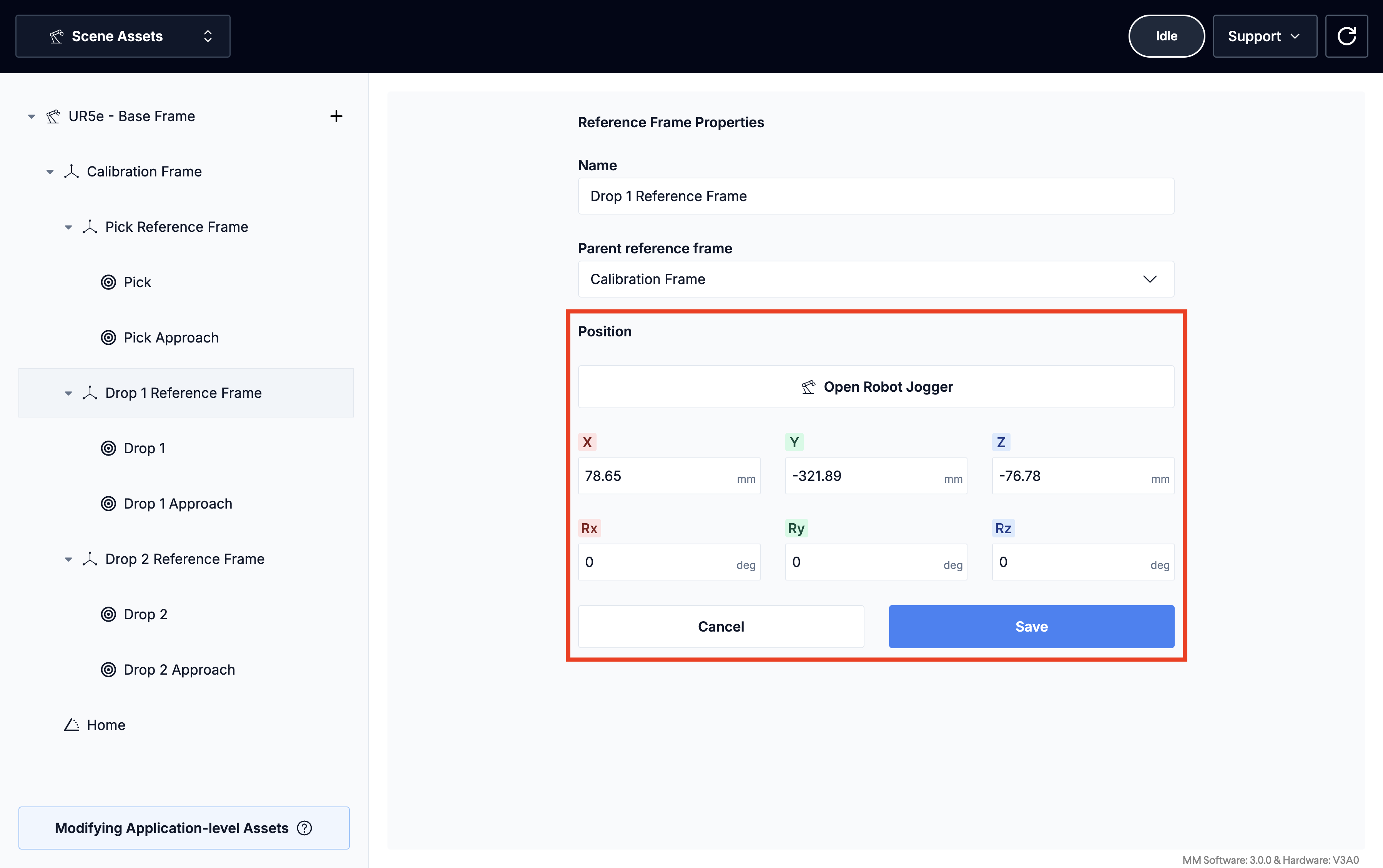Viewport: 1383px width, 868px height.
Task: Collapse the Calibration Frame node
Action: pos(50,172)
